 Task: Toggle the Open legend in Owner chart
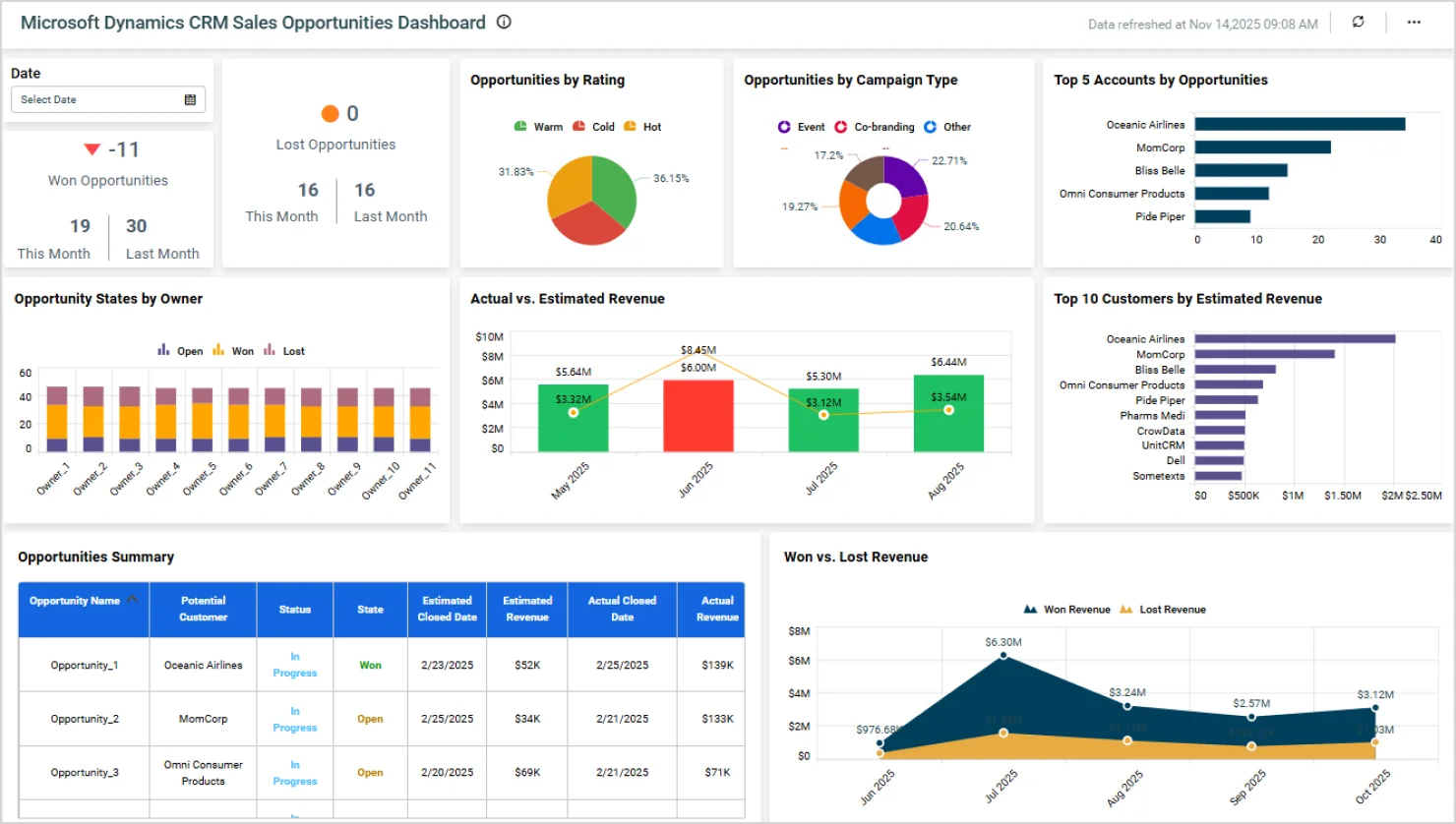pyautogui.click(x=180, y=351)
